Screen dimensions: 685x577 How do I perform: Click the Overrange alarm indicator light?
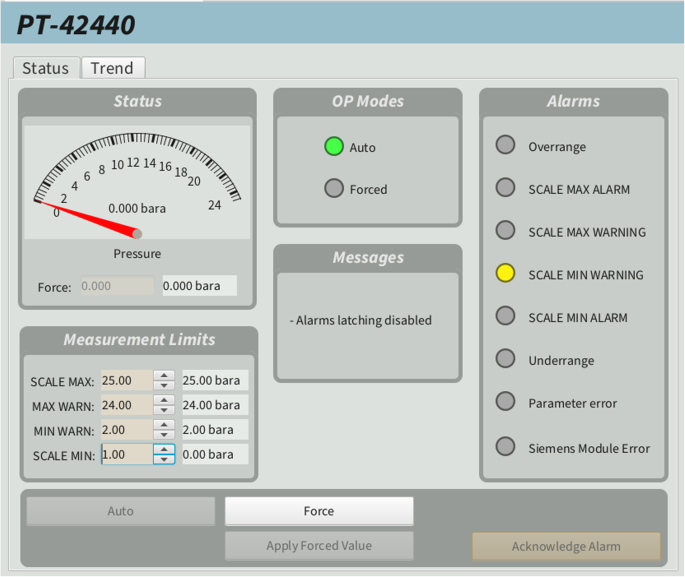coord(506,146)
